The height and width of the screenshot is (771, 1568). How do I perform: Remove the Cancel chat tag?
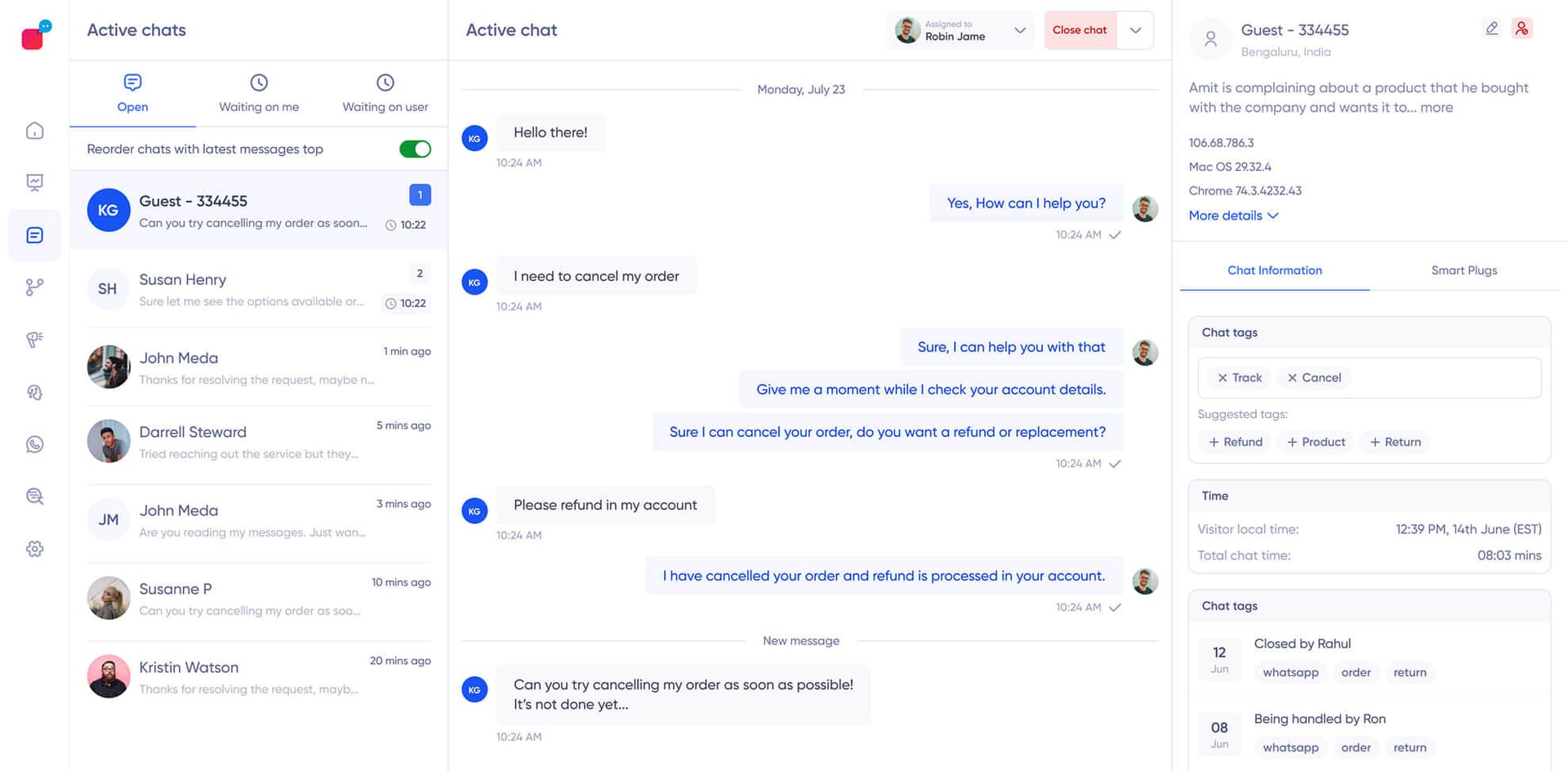pos(1292,378)
